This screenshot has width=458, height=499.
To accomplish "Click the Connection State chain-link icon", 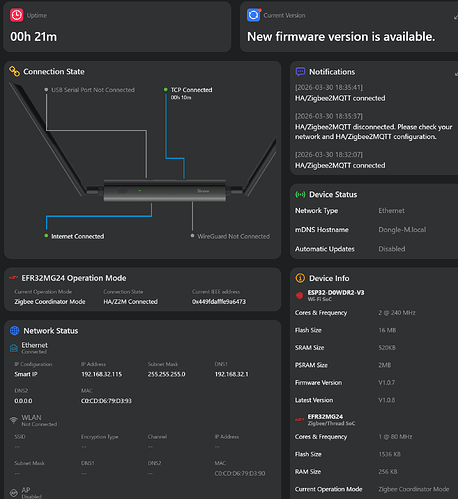I will click(14, 71).
